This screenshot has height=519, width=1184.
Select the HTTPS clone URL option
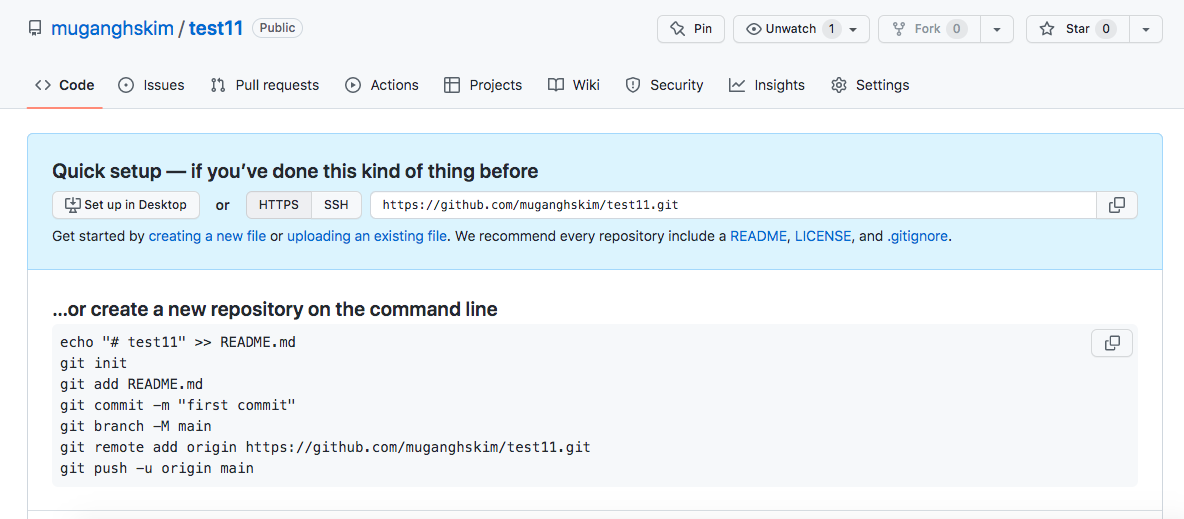tap(279, 205)
